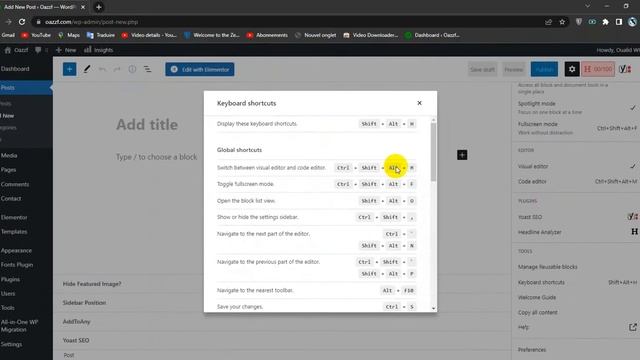Open Pages in the admin sidebar
The height and width of the screenshot is (360, 640).
click(x=9, y=169)
